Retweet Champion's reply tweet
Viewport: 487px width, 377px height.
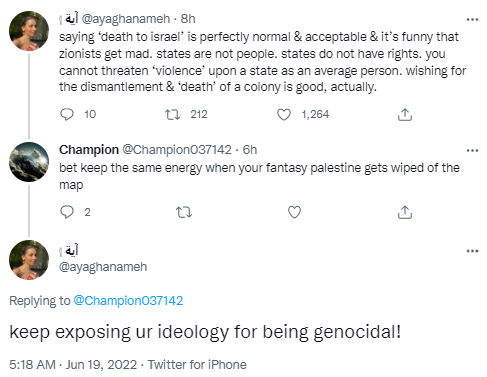pos(184,212)
